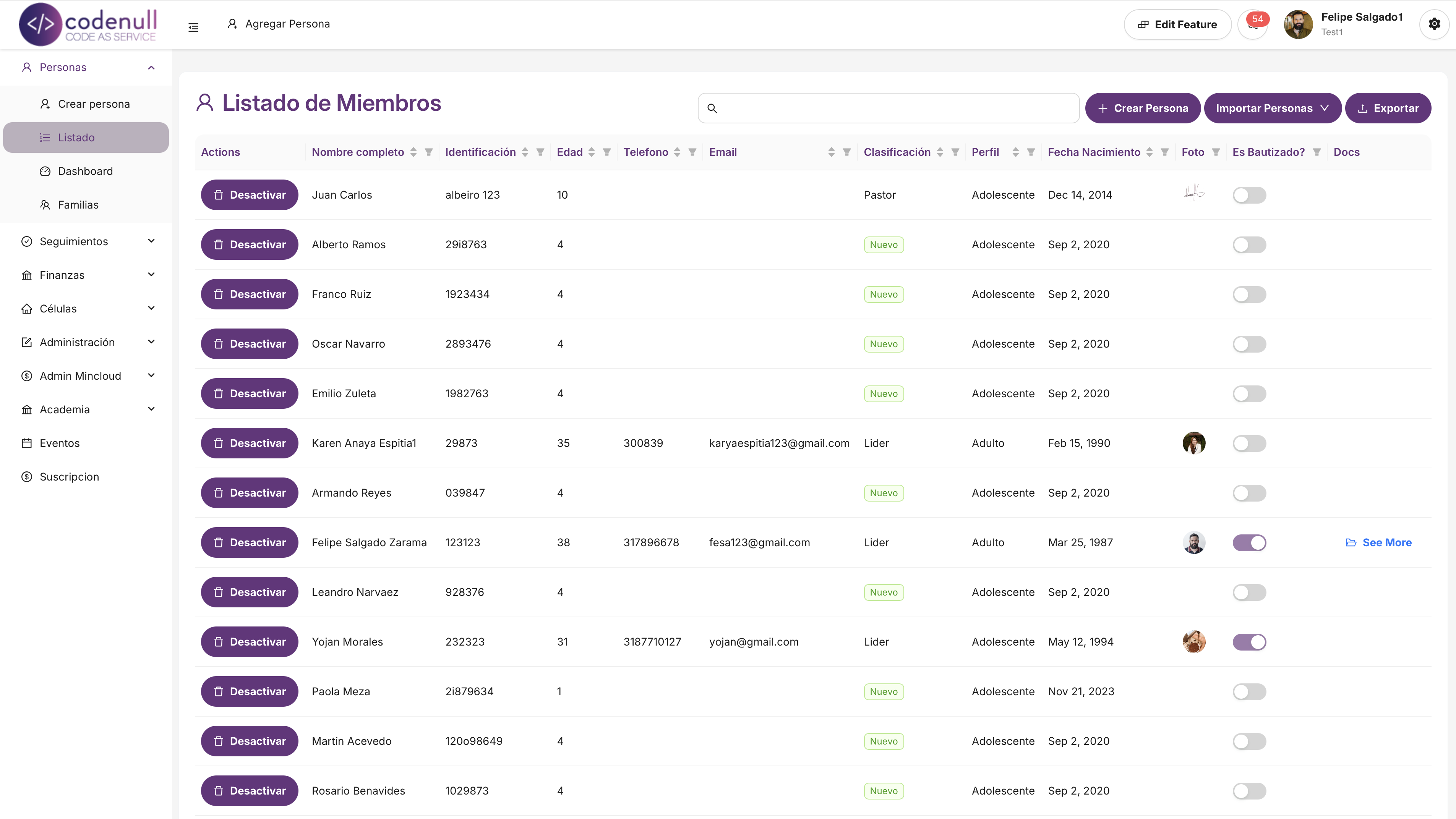Open settings gear icon in header
This screenshot has height=819, width=1456.
tap(1434, 24)
